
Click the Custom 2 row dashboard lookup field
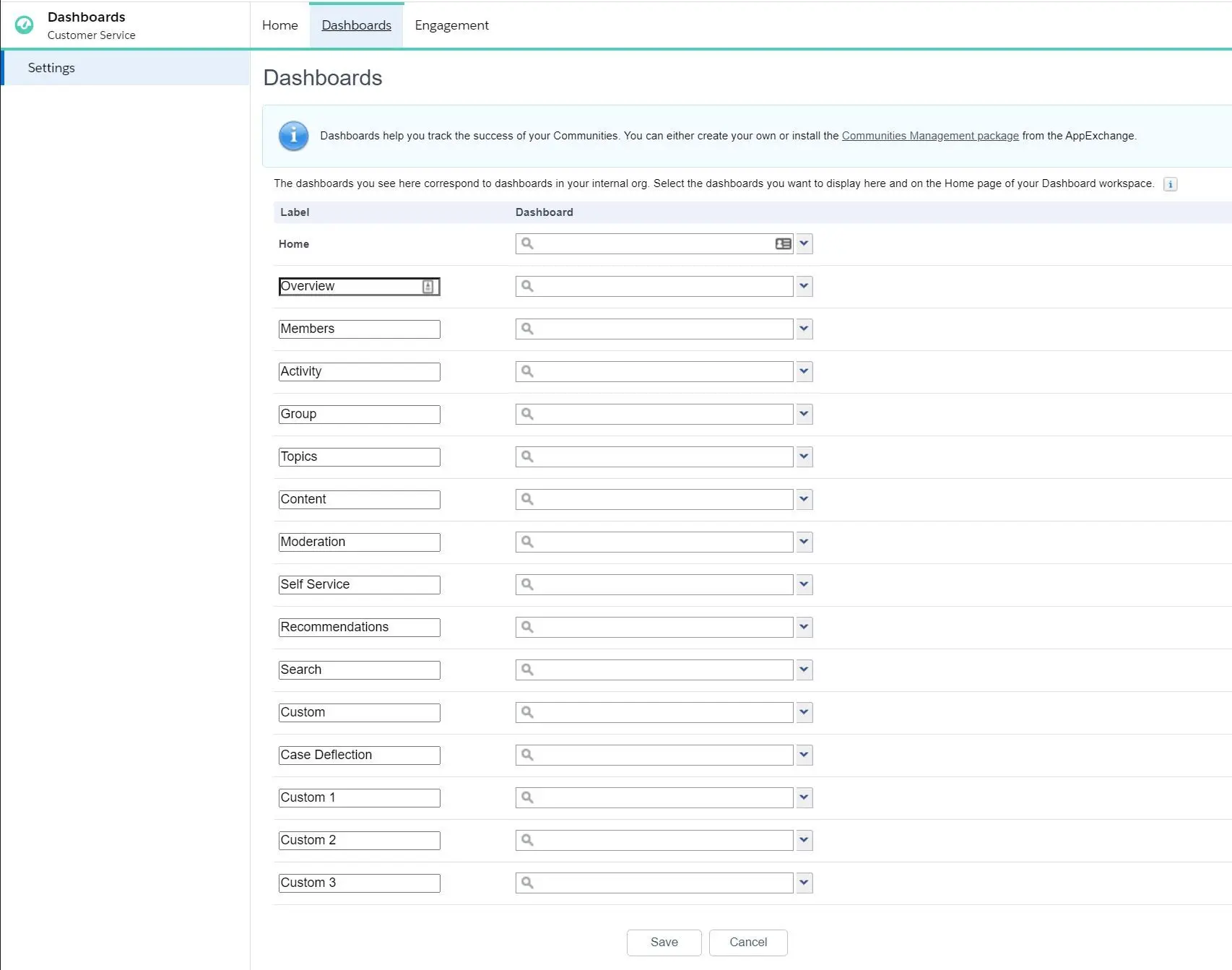(654, 840)
